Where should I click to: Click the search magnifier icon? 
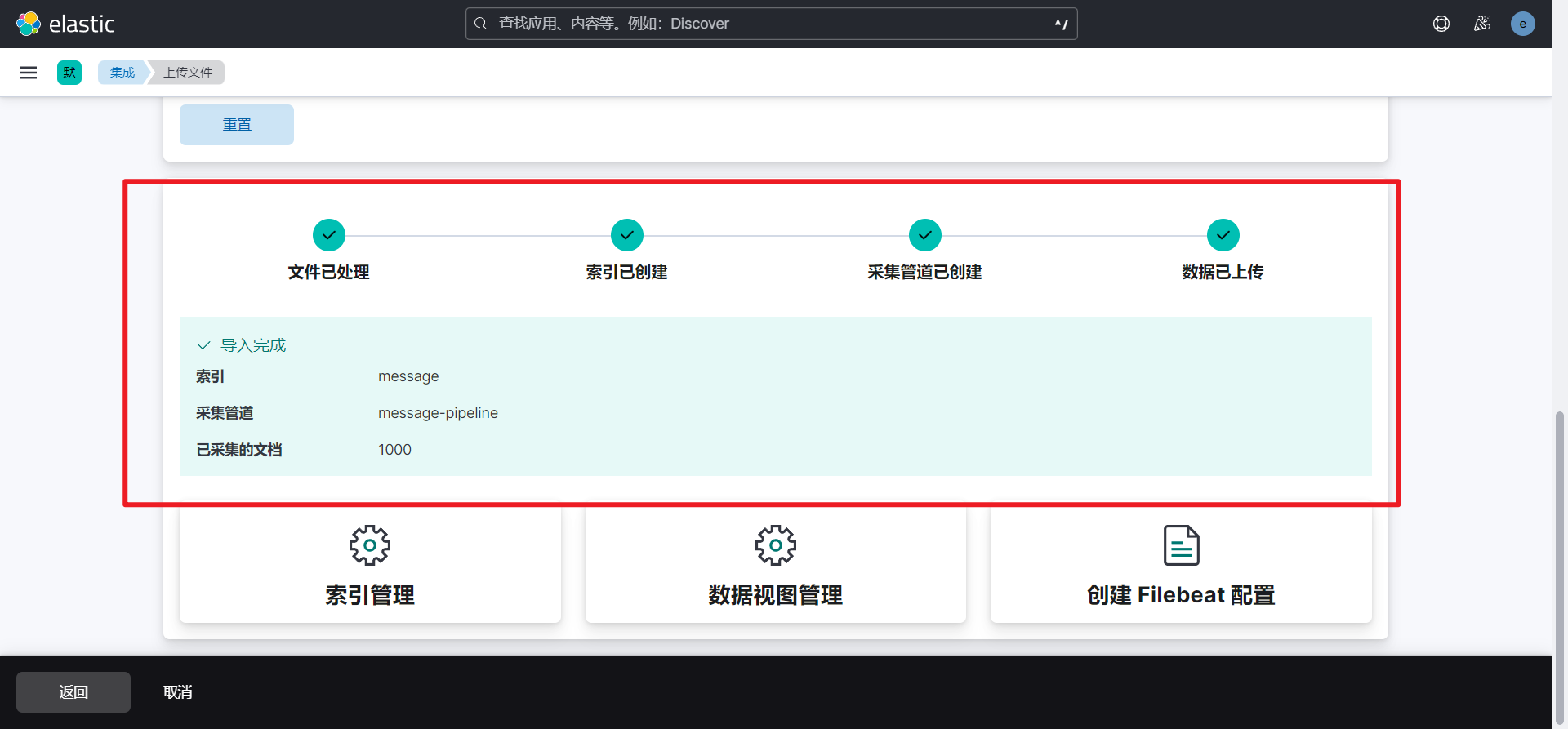point(481,24)
